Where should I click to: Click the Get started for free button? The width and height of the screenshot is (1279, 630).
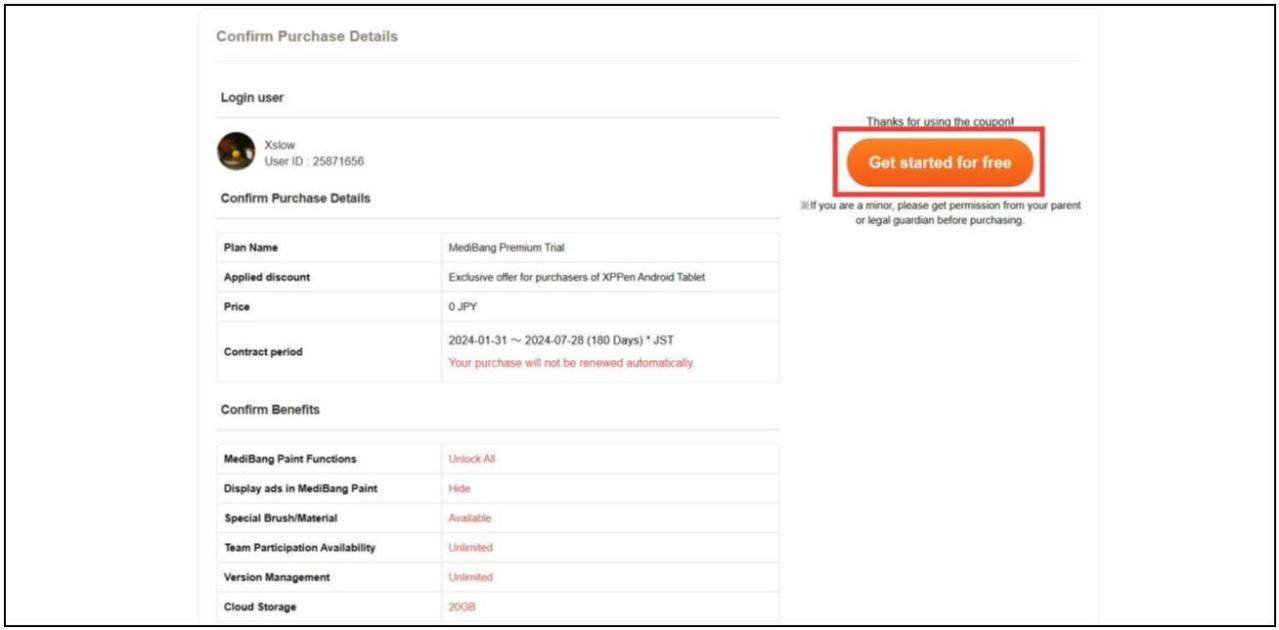click(x=939, y=162)
